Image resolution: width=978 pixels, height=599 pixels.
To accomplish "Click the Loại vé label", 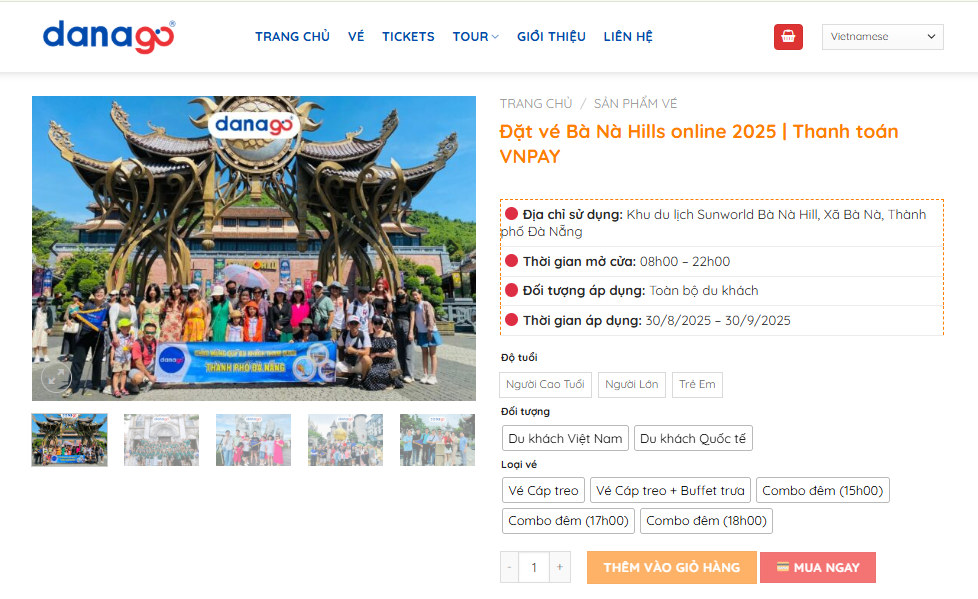I will [x=519, y=465].
